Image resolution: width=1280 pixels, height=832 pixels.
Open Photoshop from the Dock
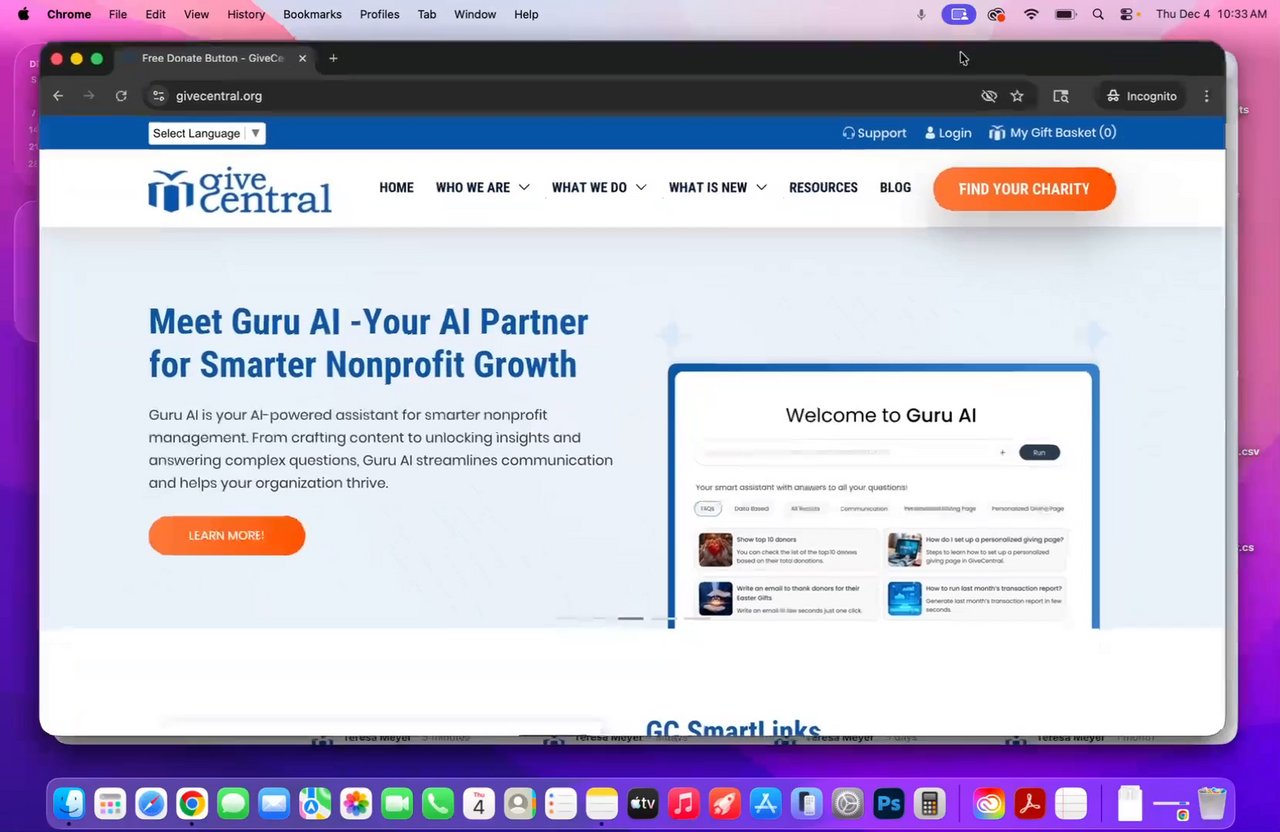point(888,803)
